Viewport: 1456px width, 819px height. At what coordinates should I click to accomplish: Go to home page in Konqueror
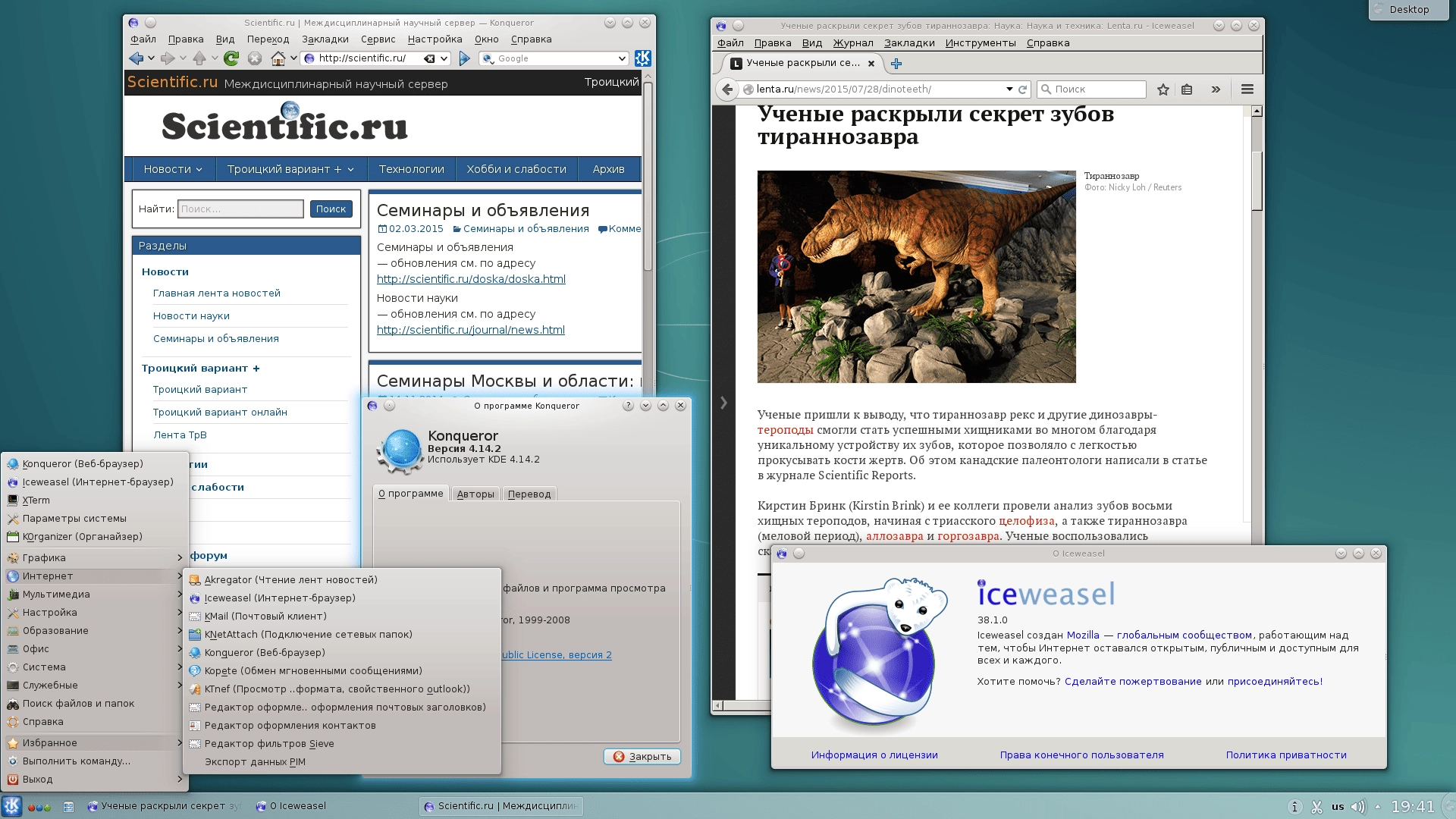click(x=278, y=58)
